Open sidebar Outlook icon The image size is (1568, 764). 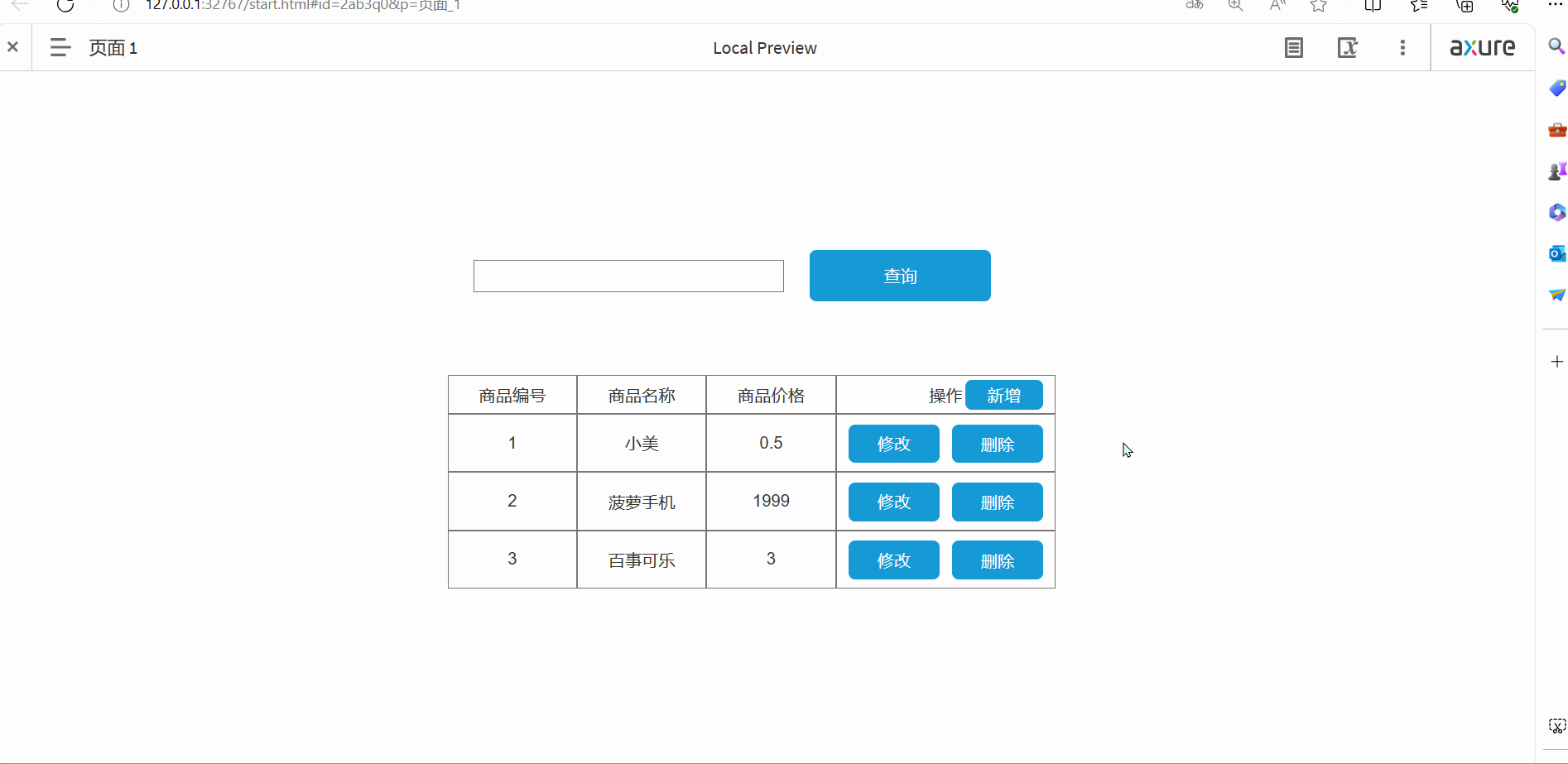[1556, 253]
